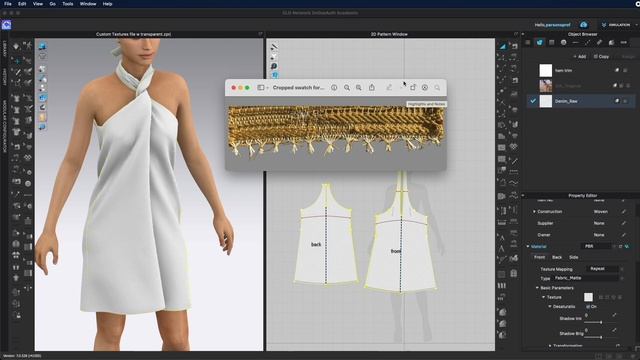Click the Copy button in Object Browser

point(601,56)
